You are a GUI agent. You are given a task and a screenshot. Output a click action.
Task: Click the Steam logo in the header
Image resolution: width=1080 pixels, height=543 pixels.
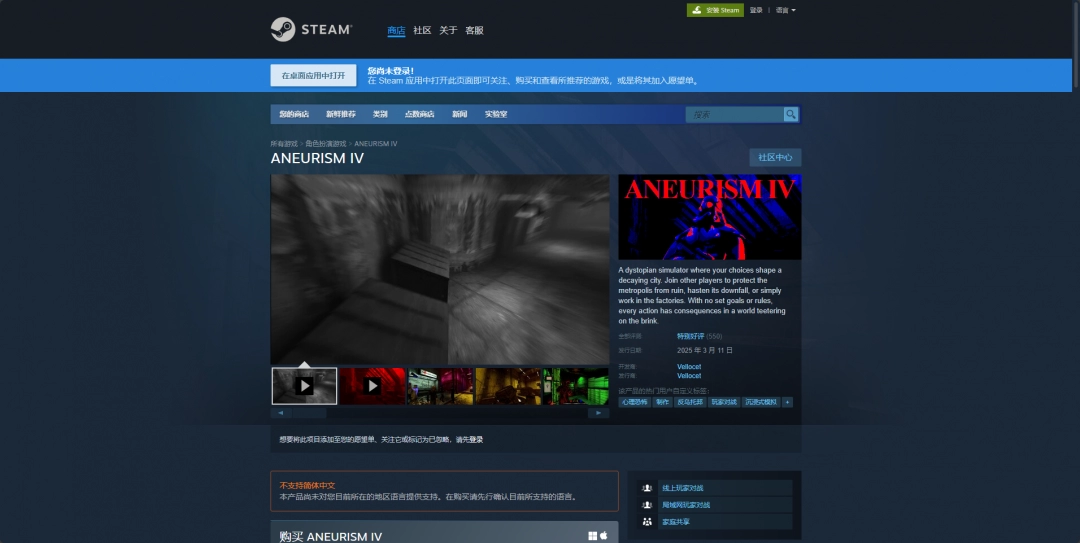pos(311,30)
